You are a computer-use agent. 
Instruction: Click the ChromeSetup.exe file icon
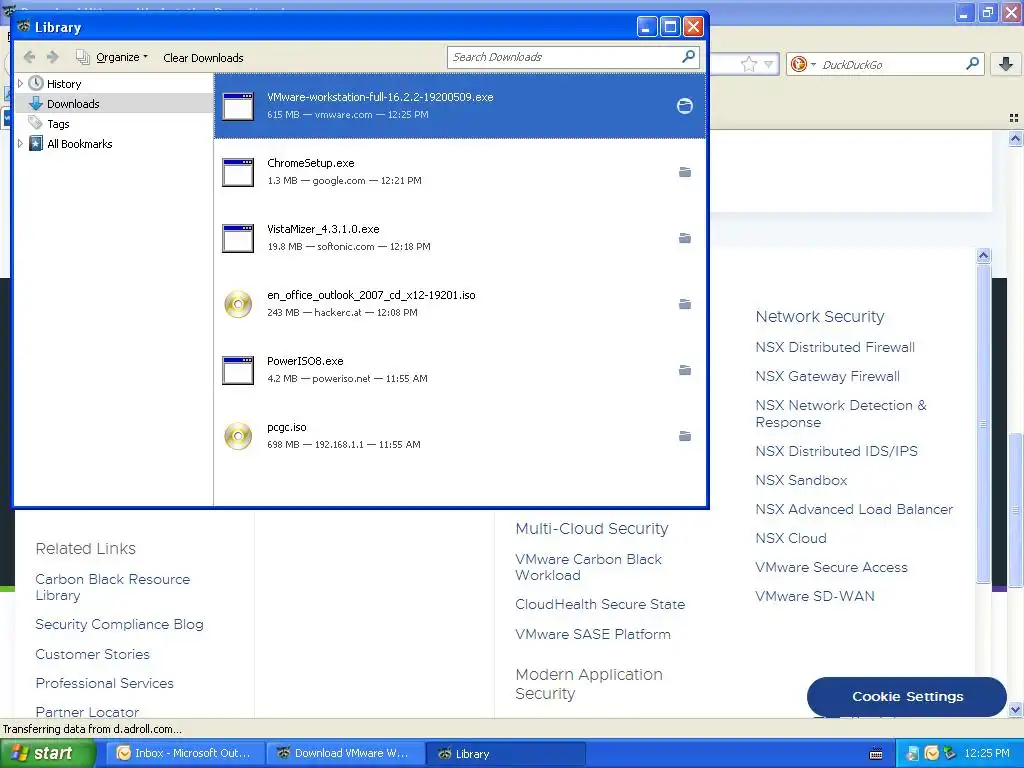(238, 172)
